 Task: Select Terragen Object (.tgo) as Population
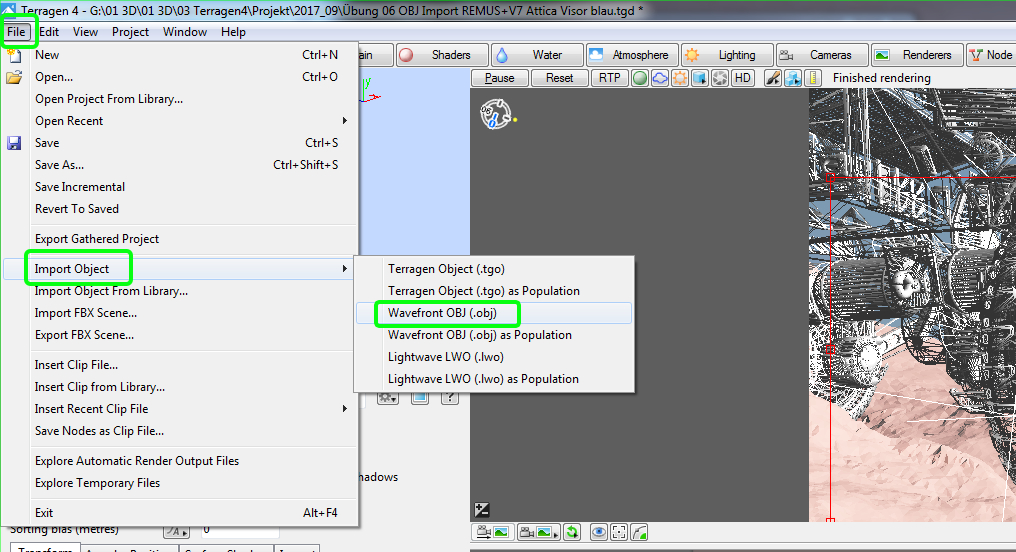494,291
